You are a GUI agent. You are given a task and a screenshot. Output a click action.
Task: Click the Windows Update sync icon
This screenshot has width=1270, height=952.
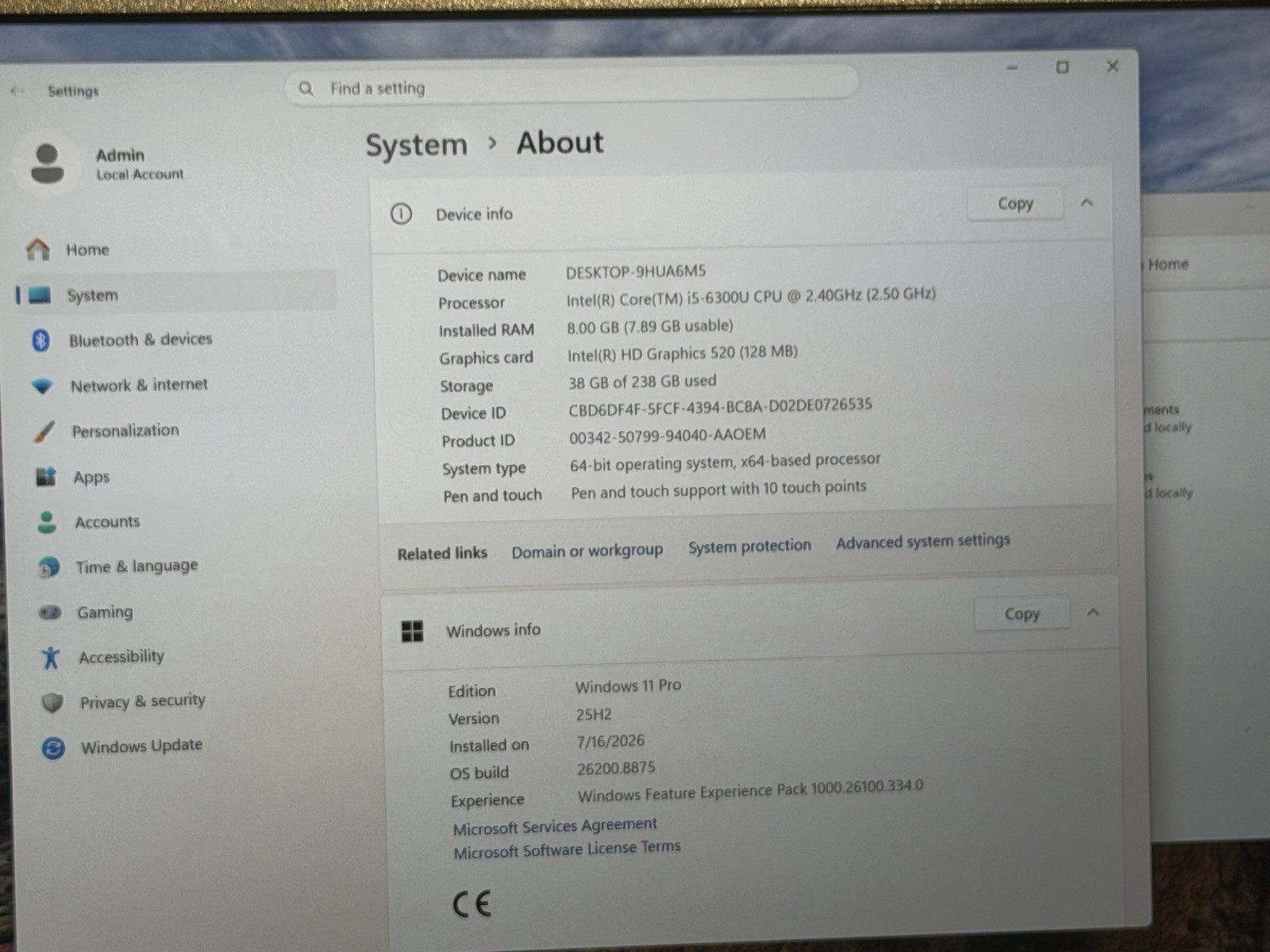53,747
